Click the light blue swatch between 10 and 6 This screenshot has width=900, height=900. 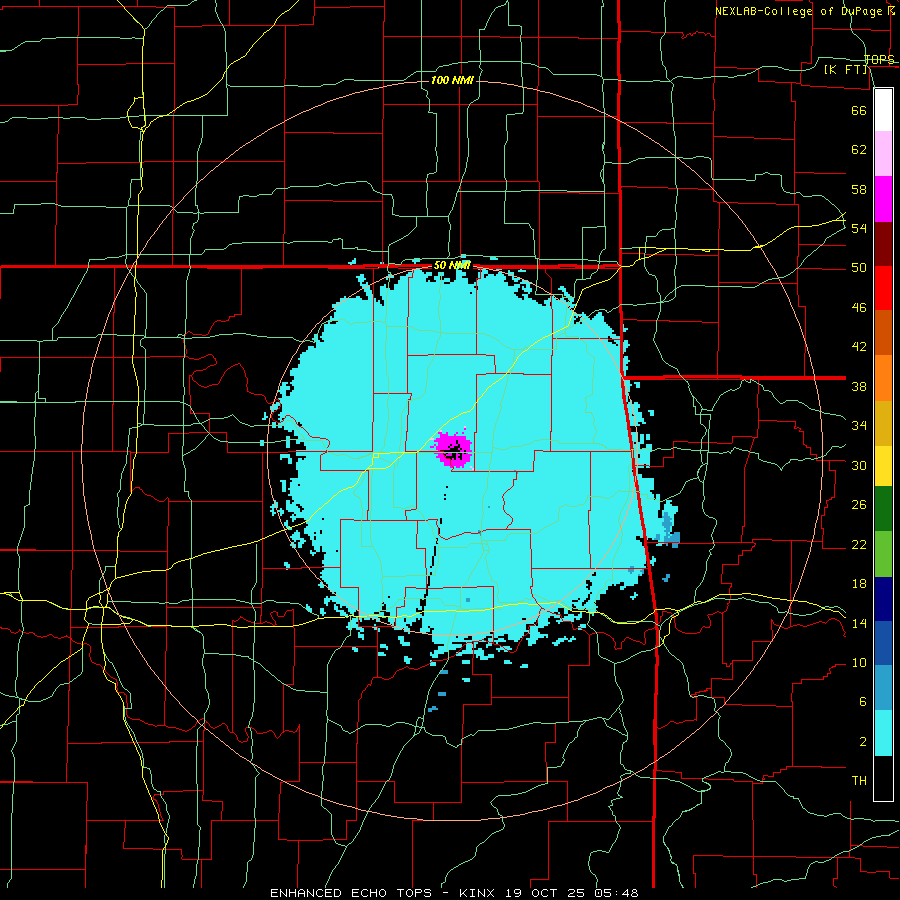point(883,688)
